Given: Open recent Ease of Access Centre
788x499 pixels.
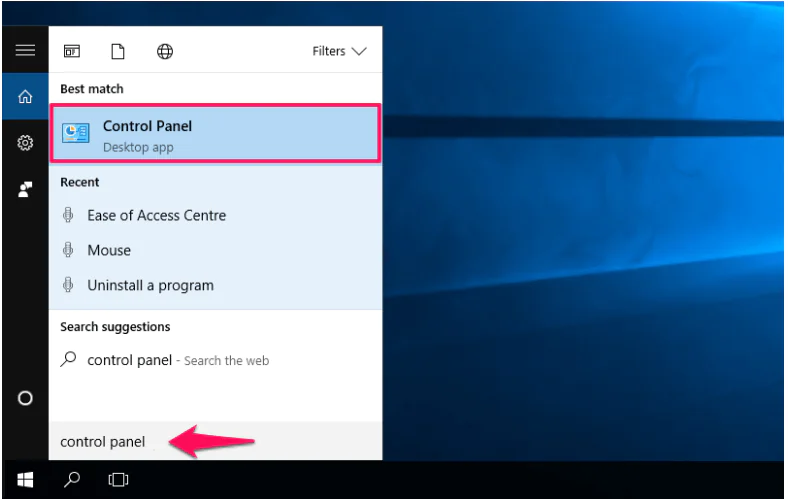Looking at the screenshot, I should [215, 216].
